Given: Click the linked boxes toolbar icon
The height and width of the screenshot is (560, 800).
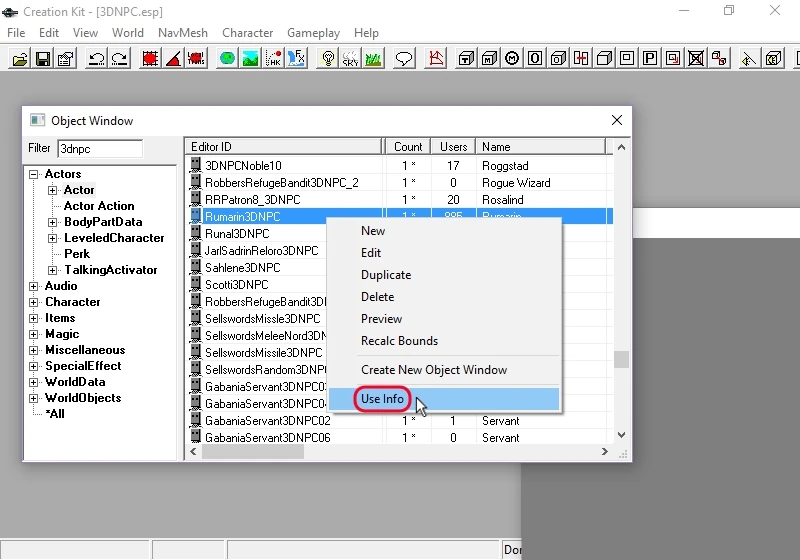Looking at the screenshot, I should [719, 59].
